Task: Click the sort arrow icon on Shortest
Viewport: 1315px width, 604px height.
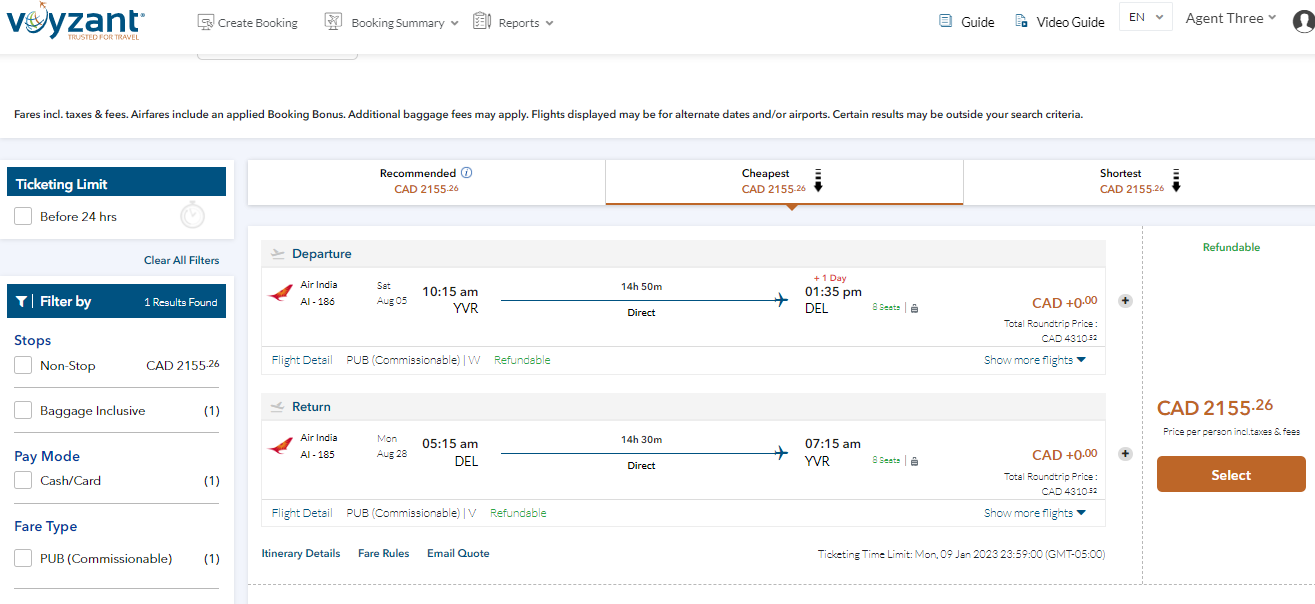Action: 1176,181
